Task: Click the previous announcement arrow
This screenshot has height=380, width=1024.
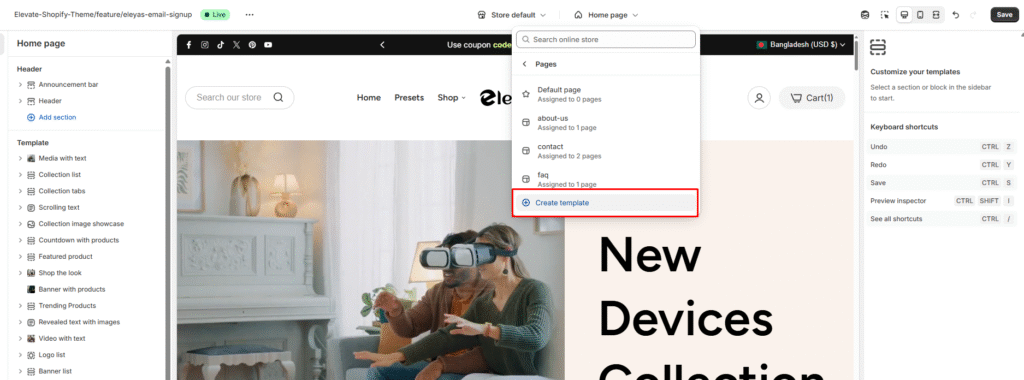Action: 382,44
